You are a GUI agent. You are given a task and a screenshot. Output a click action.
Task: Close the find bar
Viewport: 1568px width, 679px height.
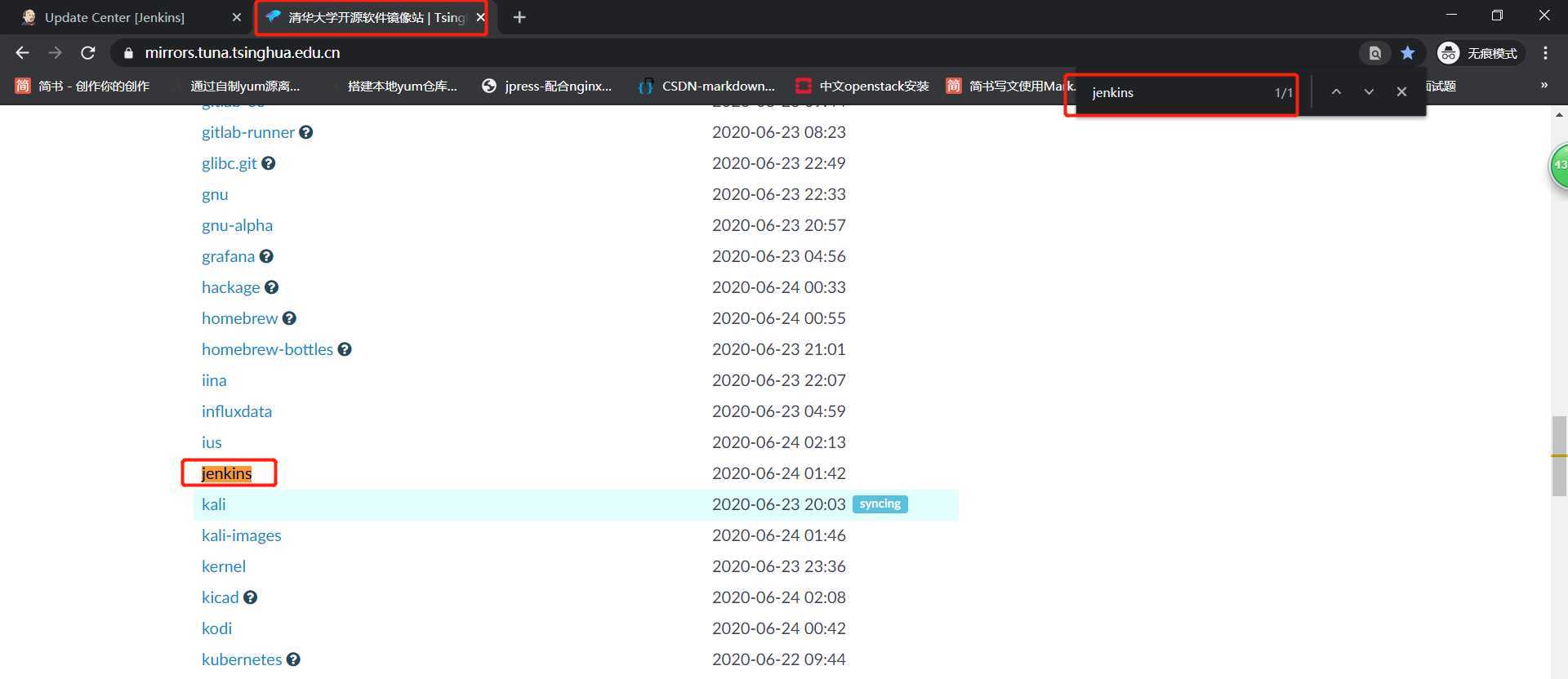point(1401,92)
